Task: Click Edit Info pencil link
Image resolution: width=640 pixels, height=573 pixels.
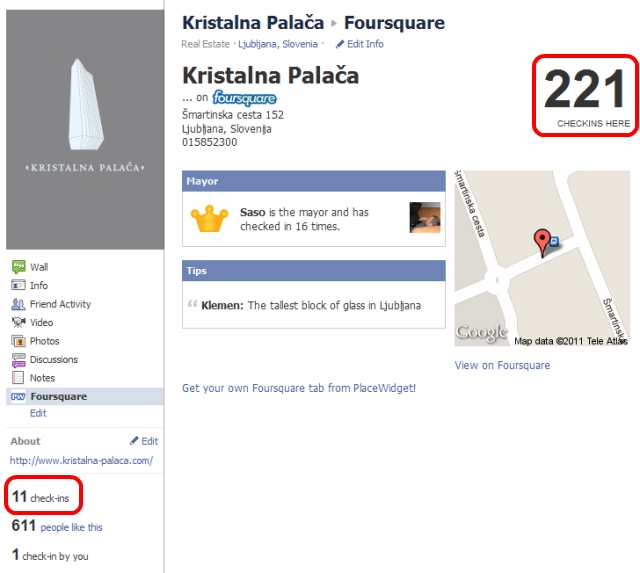Action: (x=360, y=44)
